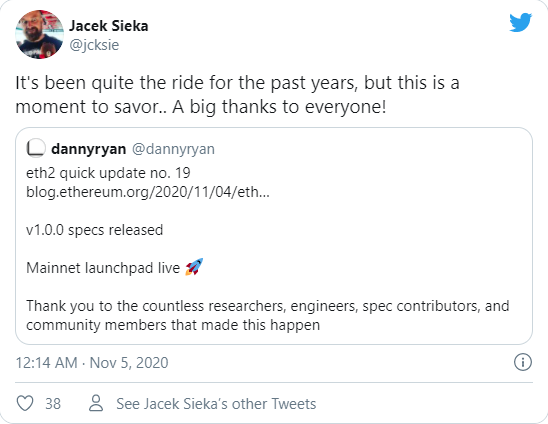The width and height of the screenshot is (548, 424).
Task: Follow the blog.ethereum.org link
Action: tap(148, 192)
